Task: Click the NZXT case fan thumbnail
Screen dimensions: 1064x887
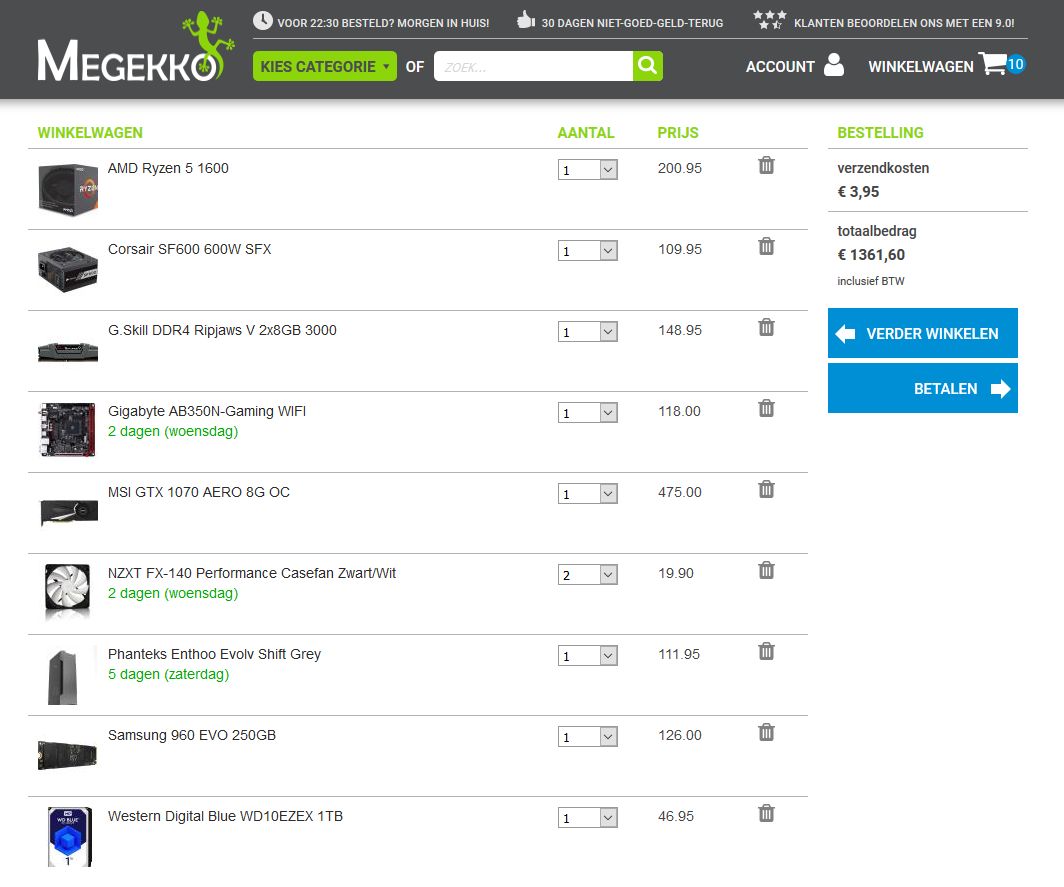Action: (68, 591)
